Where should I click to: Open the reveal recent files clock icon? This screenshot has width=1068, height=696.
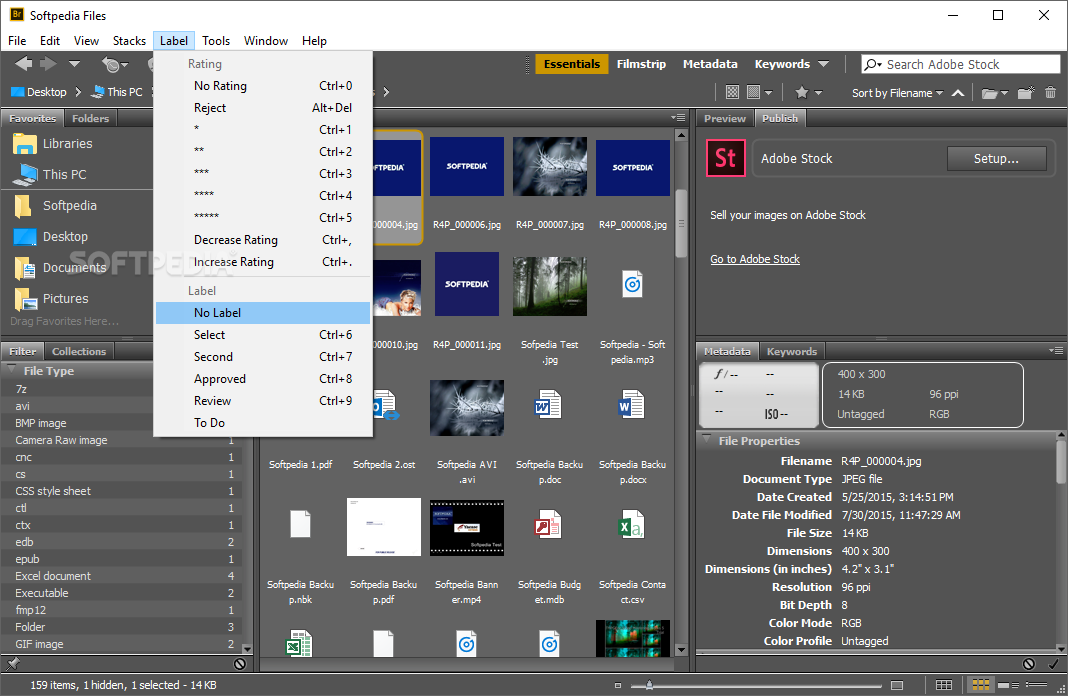[x=114, y=65]
